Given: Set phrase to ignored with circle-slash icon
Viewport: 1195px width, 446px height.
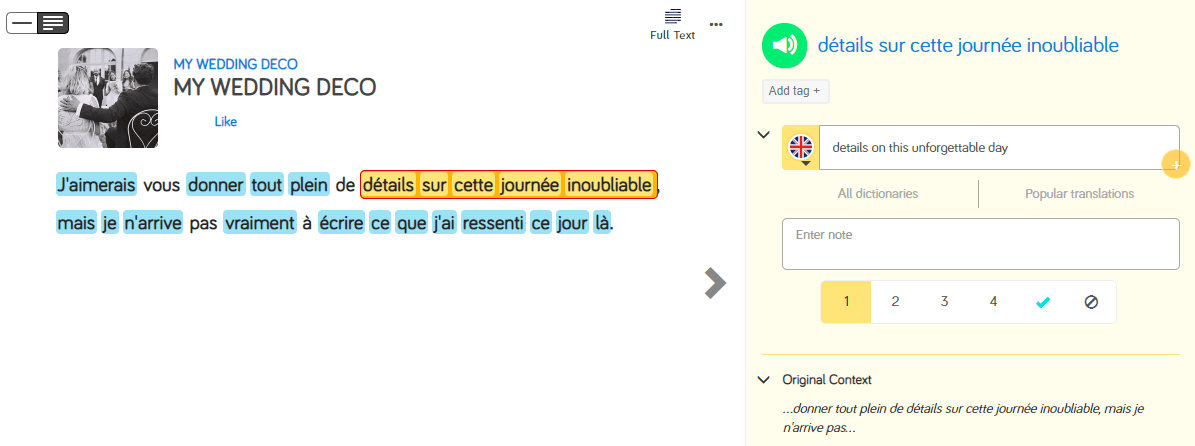Looking at the screenshot, I should tap(1091, 302).
